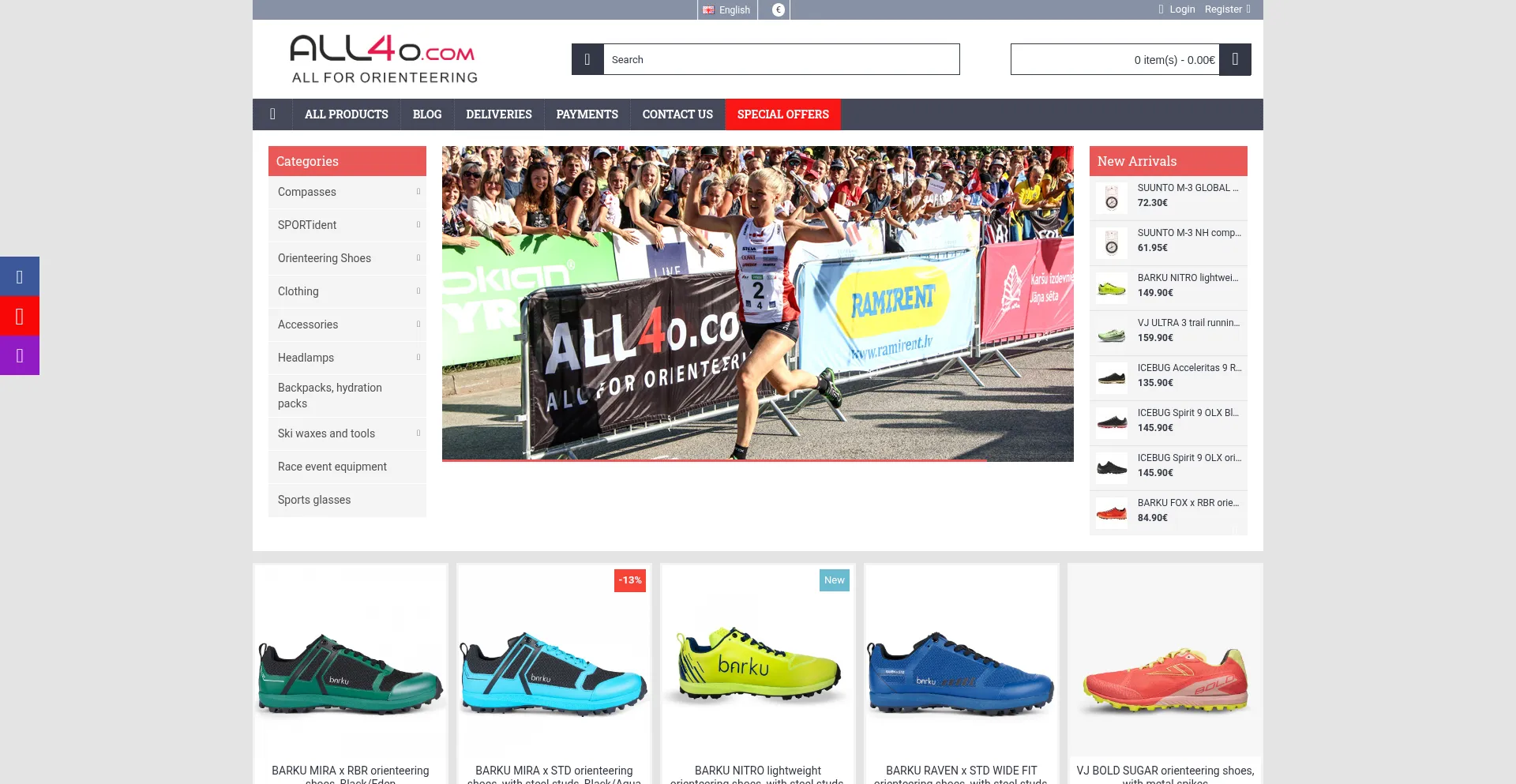Click yellow BARKU NITRO shoe image
This screenshot has height=784, width=1516.
[758, 663]
